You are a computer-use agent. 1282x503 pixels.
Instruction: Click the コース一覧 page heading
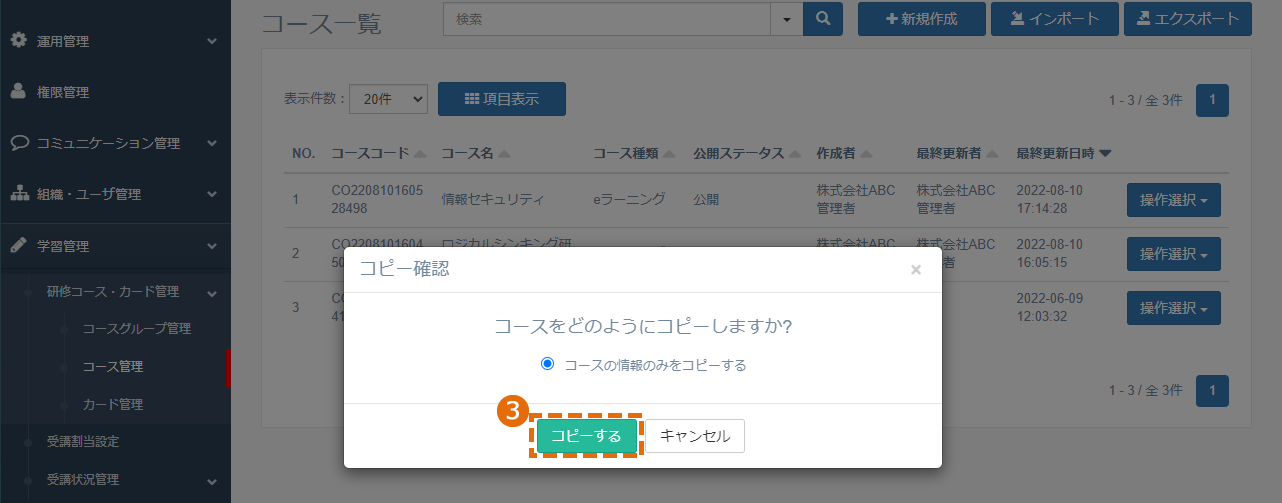click(321, 23)
